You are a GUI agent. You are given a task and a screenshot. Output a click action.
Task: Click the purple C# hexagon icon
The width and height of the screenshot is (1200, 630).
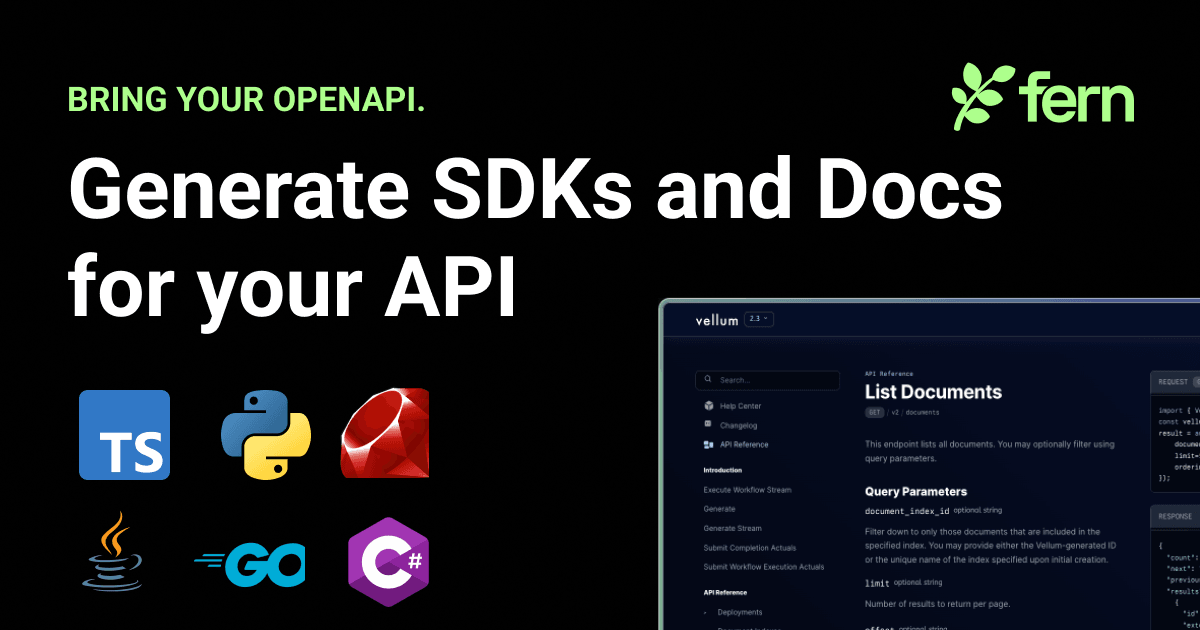click(x=387, y=562)
